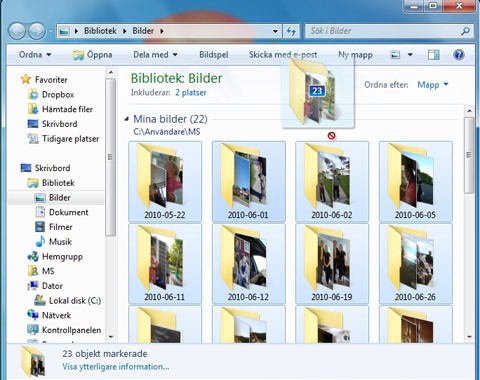Click Skicka med e-post

tap(283, 55)
